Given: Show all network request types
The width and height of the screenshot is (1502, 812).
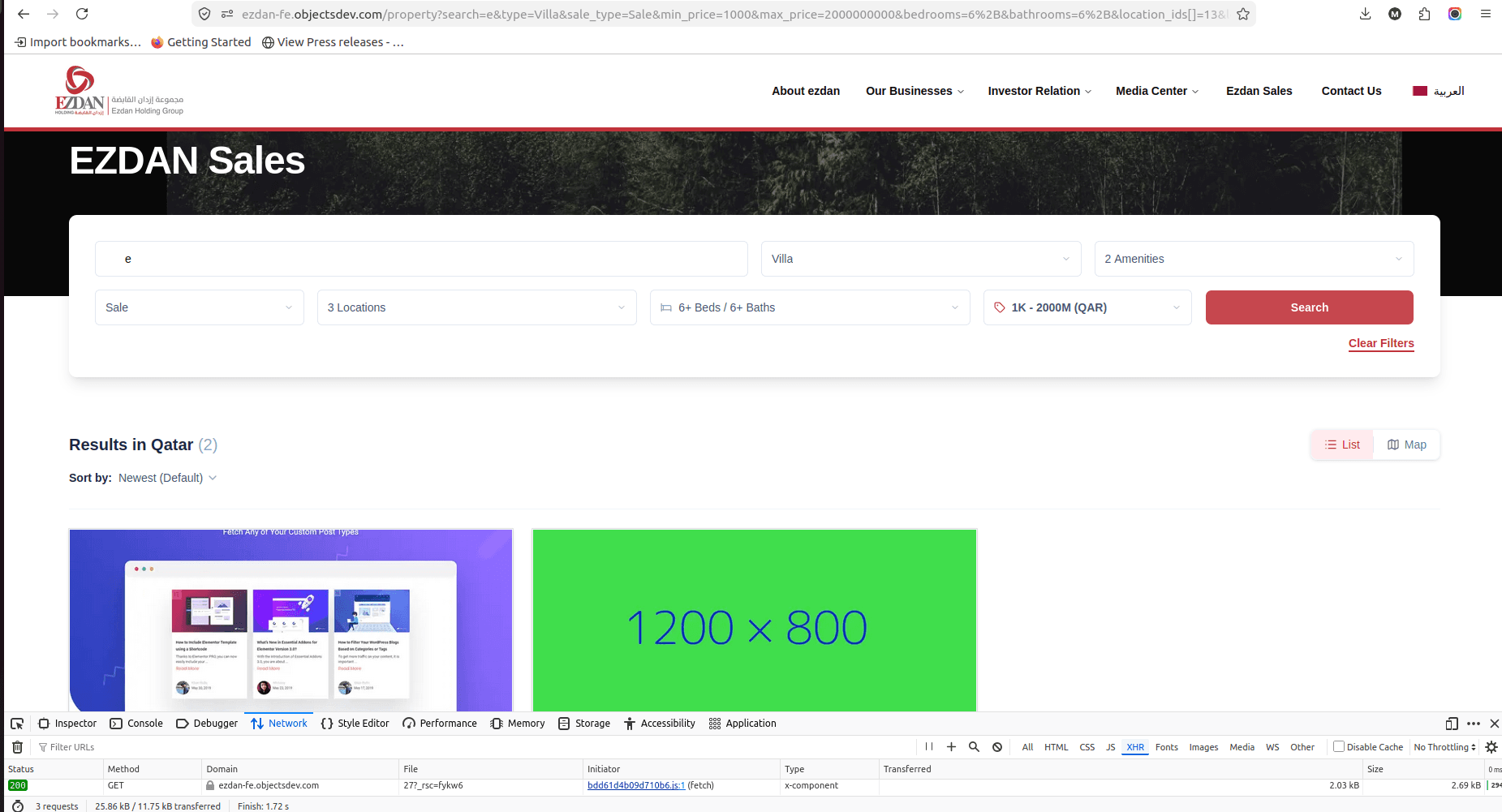Looking at the screenshot, I should coord(1027,747).
